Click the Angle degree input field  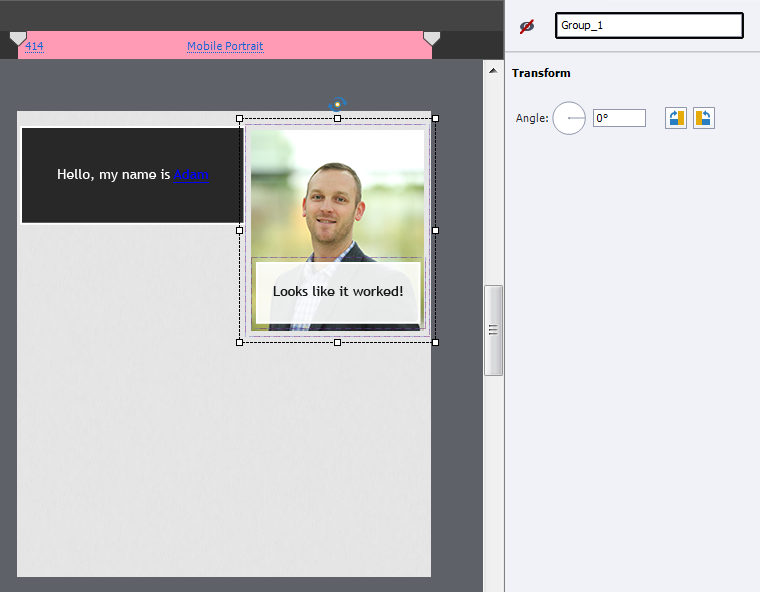point(619,118)
